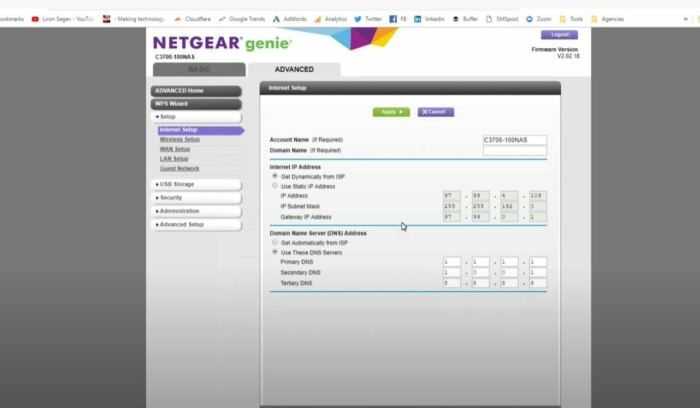Click the Domain Name input field

pos(514,151)
